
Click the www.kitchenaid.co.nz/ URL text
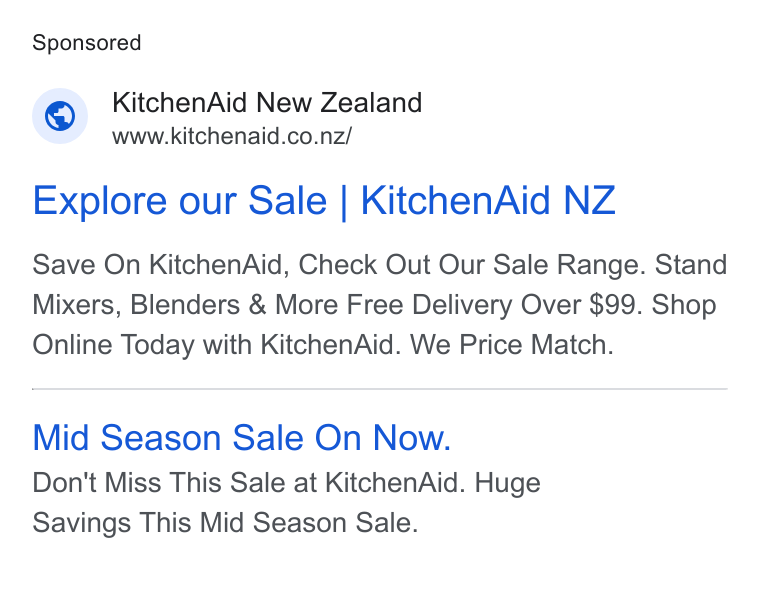[232, 136]
